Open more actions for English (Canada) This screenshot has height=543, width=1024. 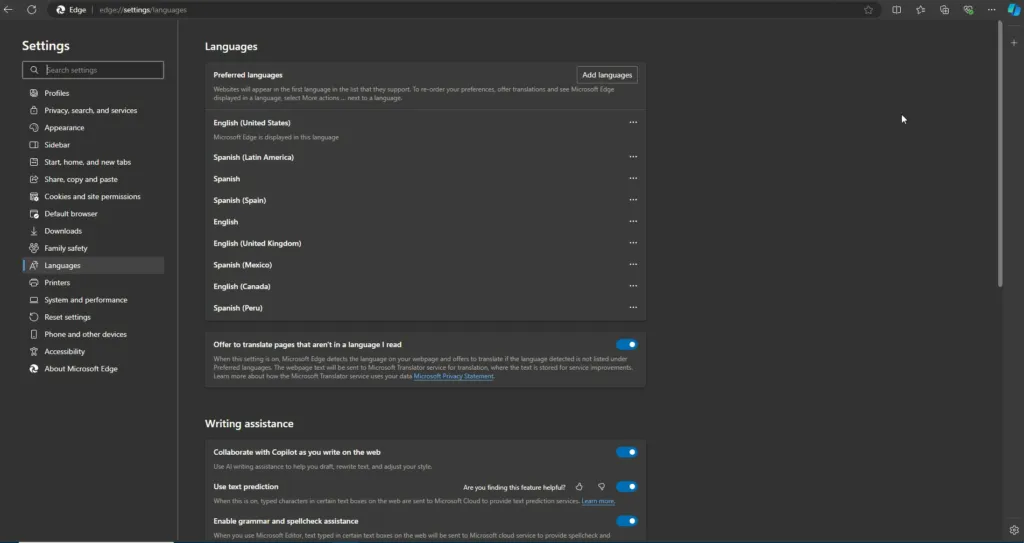coord(633,286)
